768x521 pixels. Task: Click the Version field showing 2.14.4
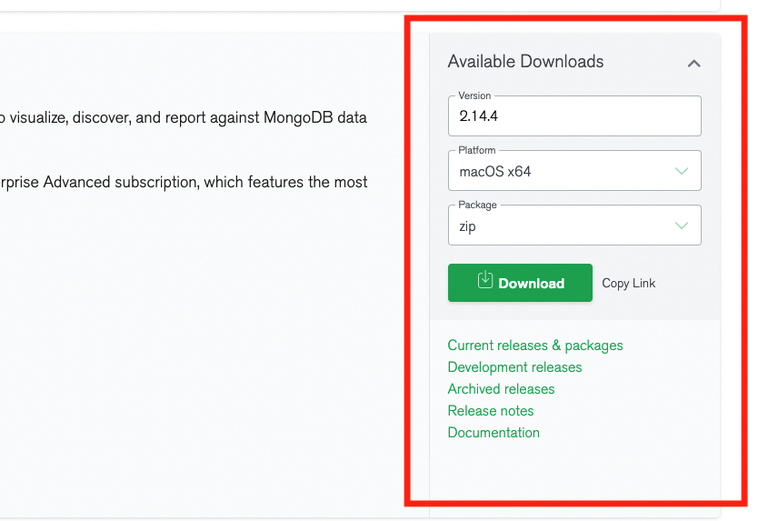(574, 117)
